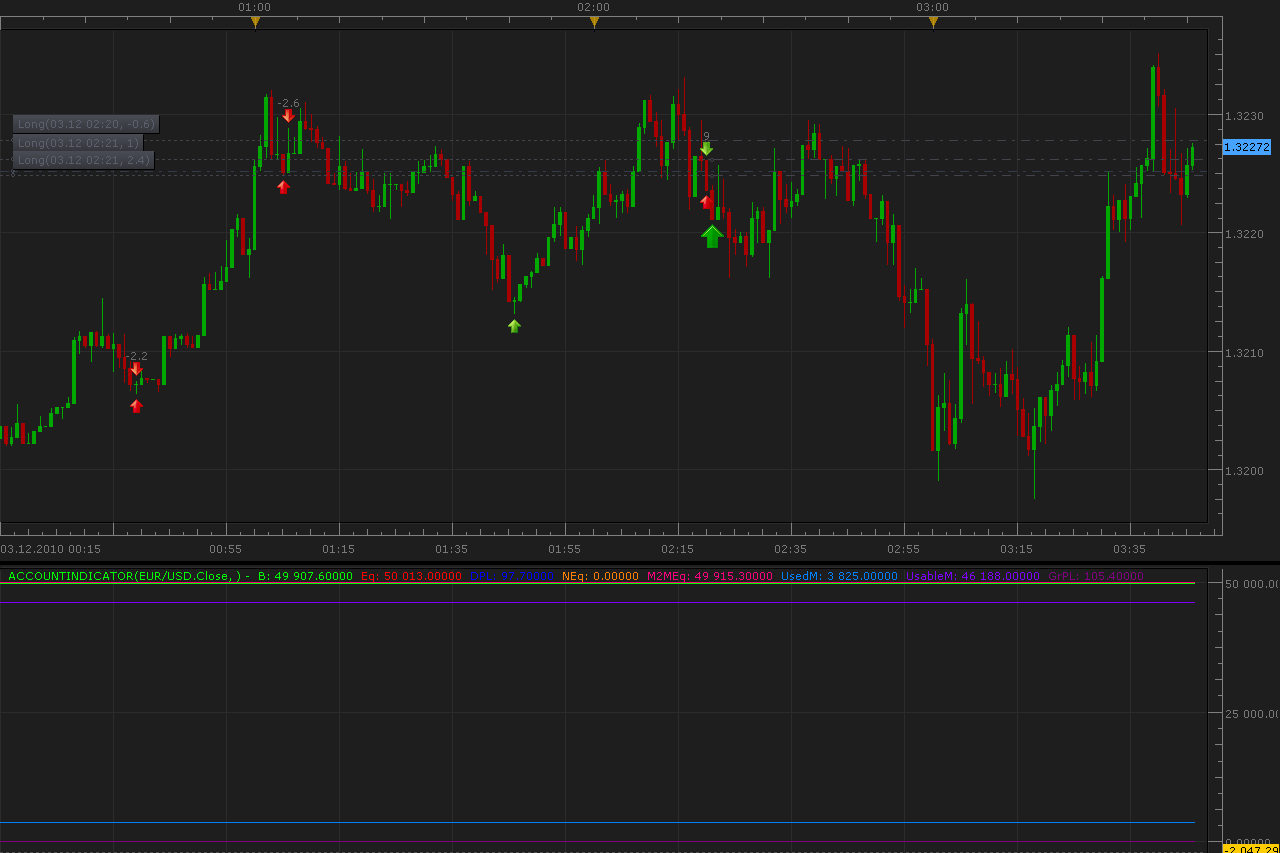This screenshot has width=1280, height=853.
Task: Click the 02:55 time axis label
Action: [x=903, y=549]
